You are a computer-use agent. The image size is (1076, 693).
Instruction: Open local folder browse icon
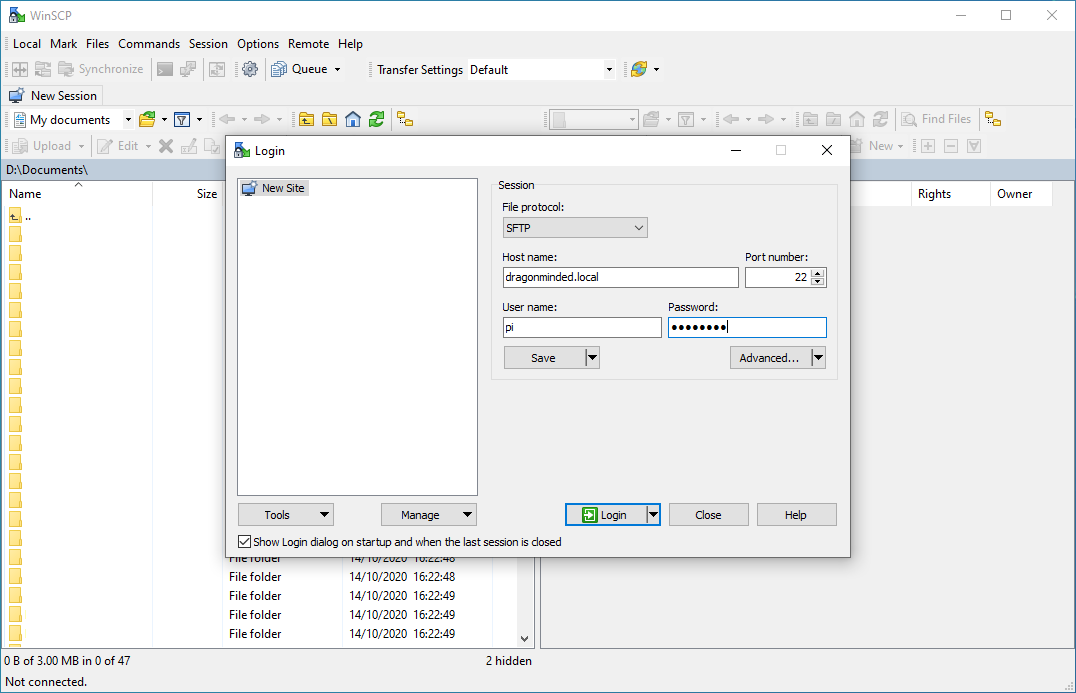coord(147,119)
